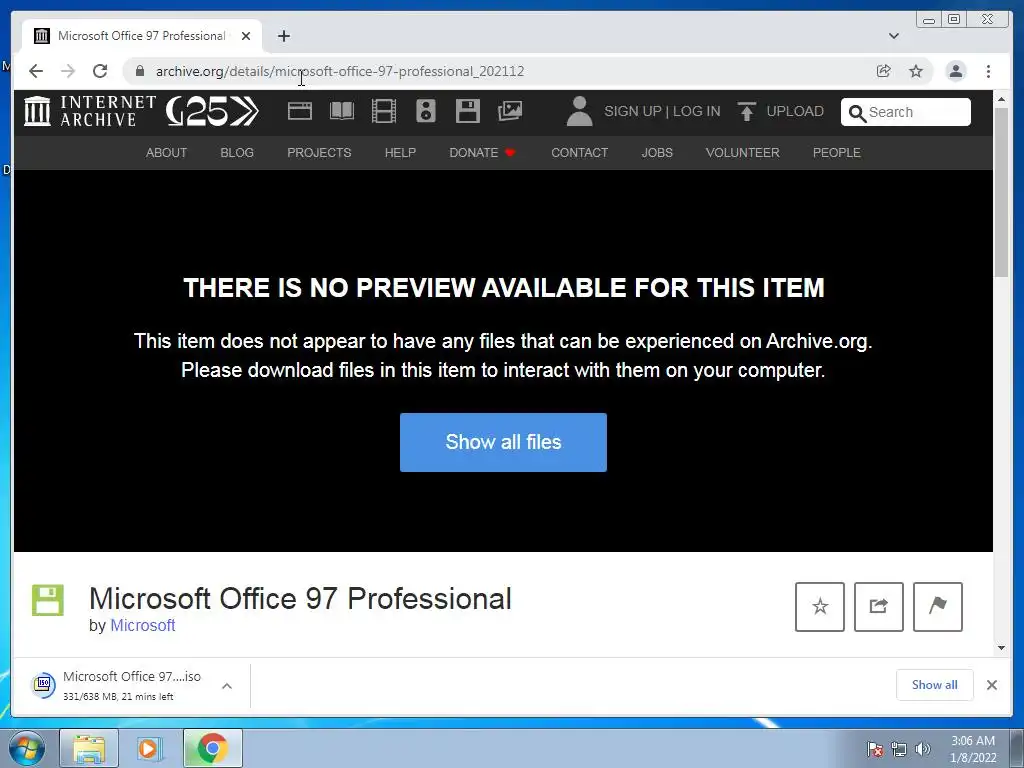Open the Video filmstrip icon

point(383,111)
